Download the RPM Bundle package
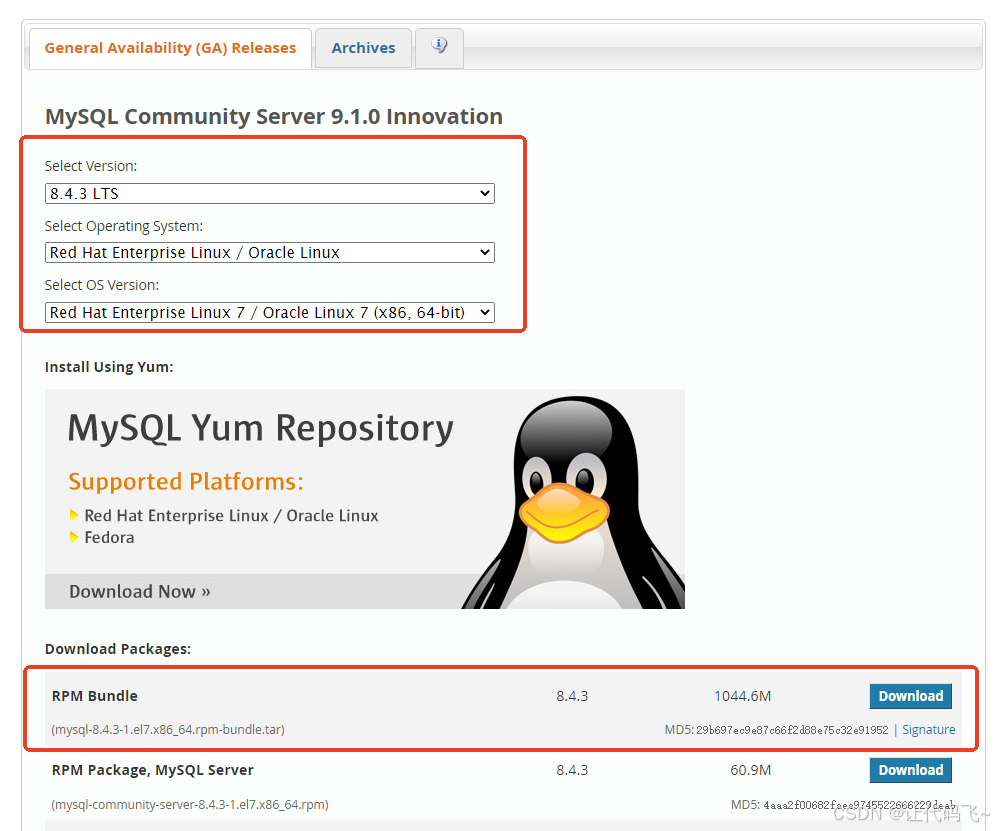 (910, 696)
